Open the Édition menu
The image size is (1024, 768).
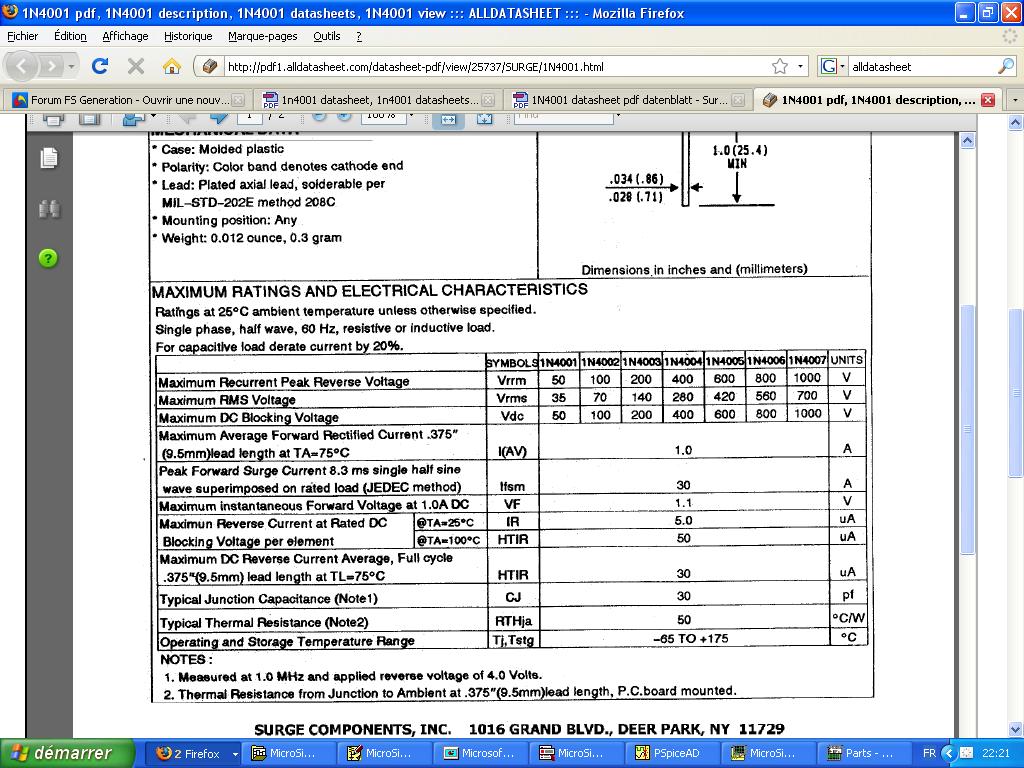pos(70,36)
